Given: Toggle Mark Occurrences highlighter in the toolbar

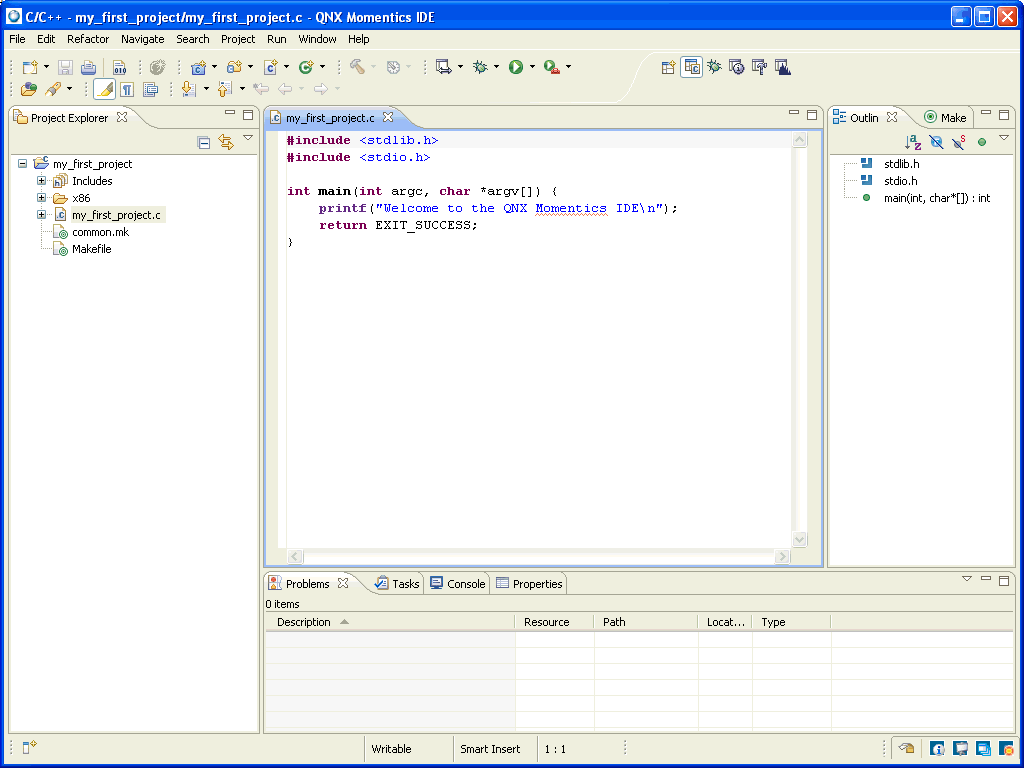Looking at the screenshot, I should click(105, 89).
